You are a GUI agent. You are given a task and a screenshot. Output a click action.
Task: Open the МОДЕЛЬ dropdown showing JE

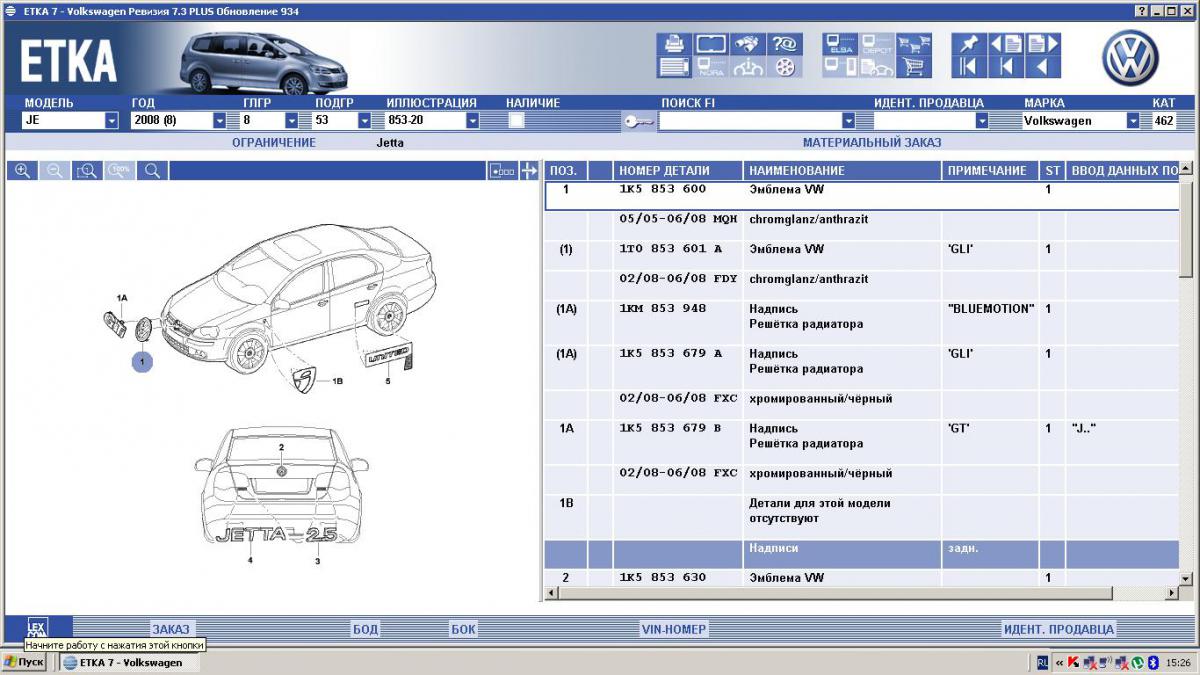(x=112, y=121)
